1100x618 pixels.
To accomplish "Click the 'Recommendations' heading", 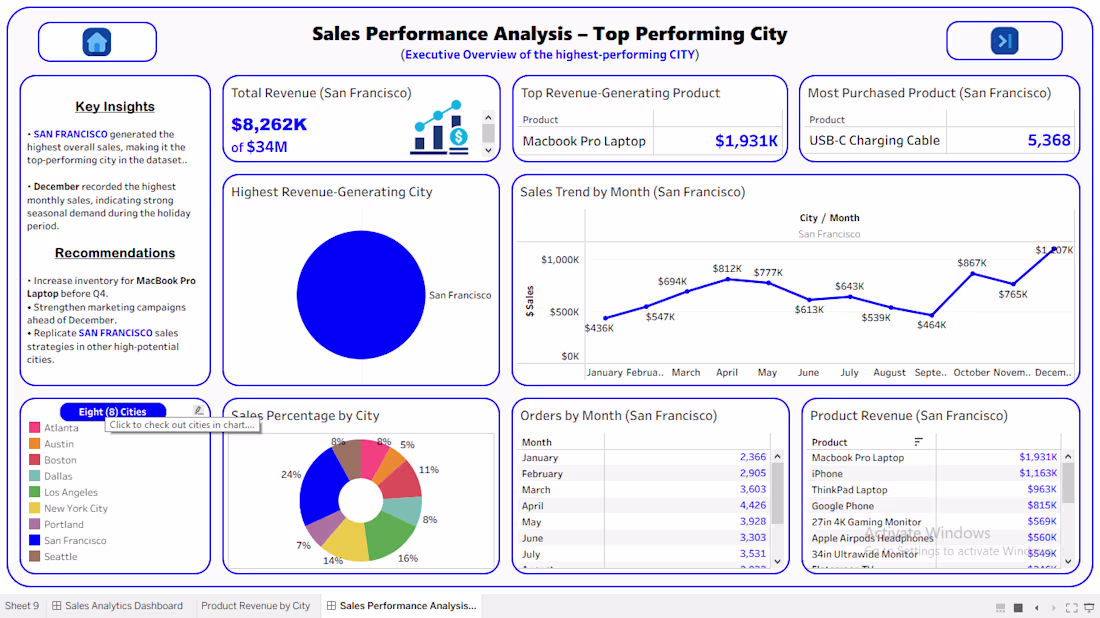I will pyautogui.click(x=115, y=253).
